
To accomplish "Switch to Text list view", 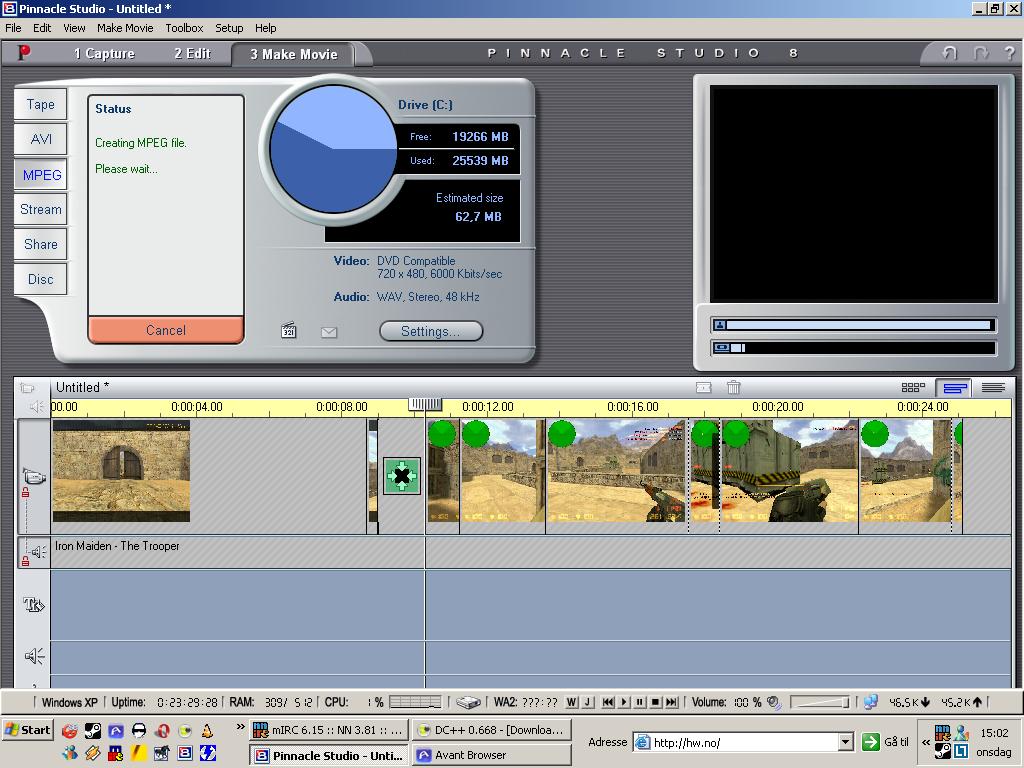I will point(993,388).
